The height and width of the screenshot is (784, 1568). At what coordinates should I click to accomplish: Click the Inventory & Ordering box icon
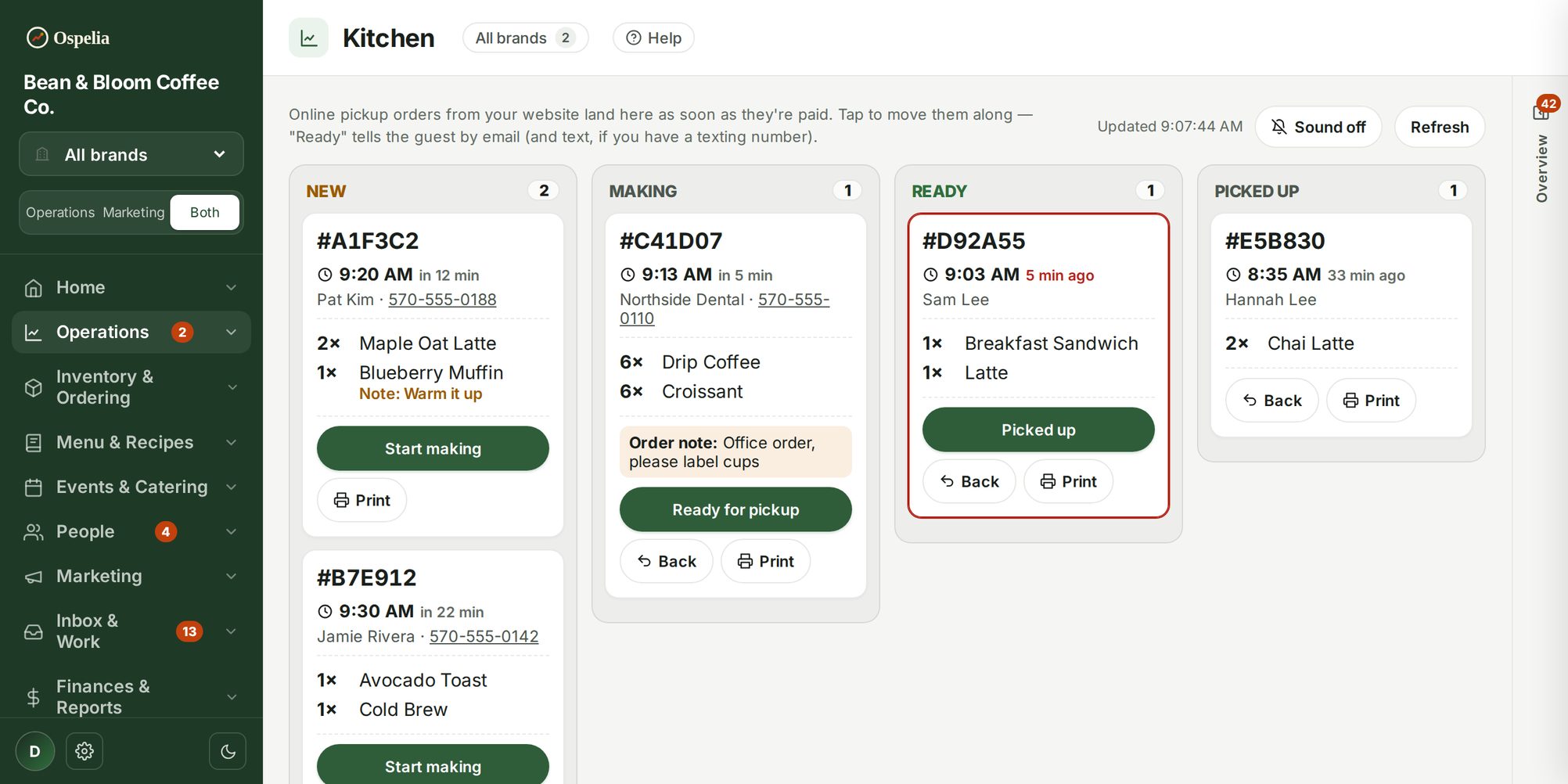pos(33,387)
